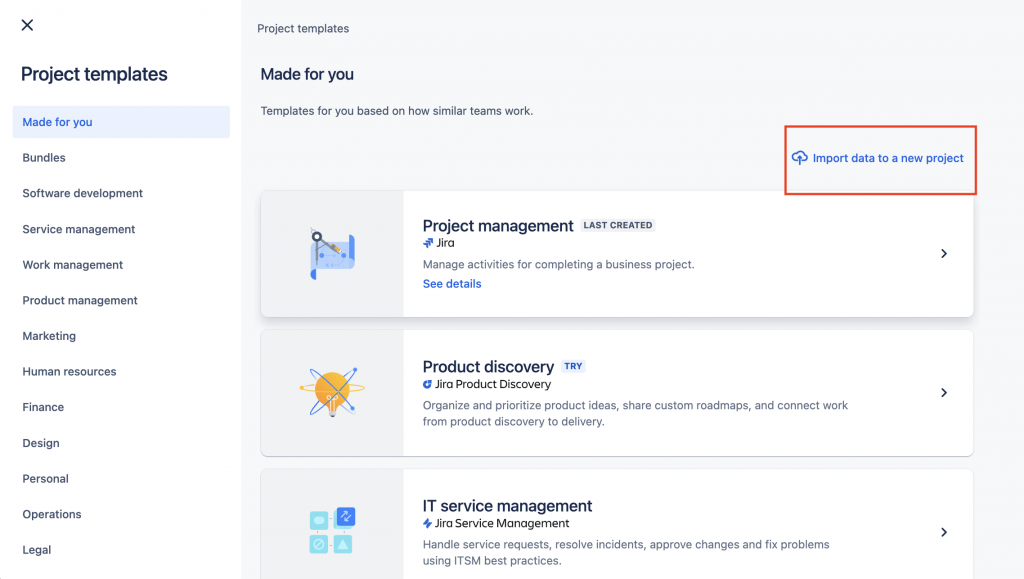This screenshot has height=579, width=1024.
Task: Click 'Templates for you based on' description text
Action: click(396, 111)
